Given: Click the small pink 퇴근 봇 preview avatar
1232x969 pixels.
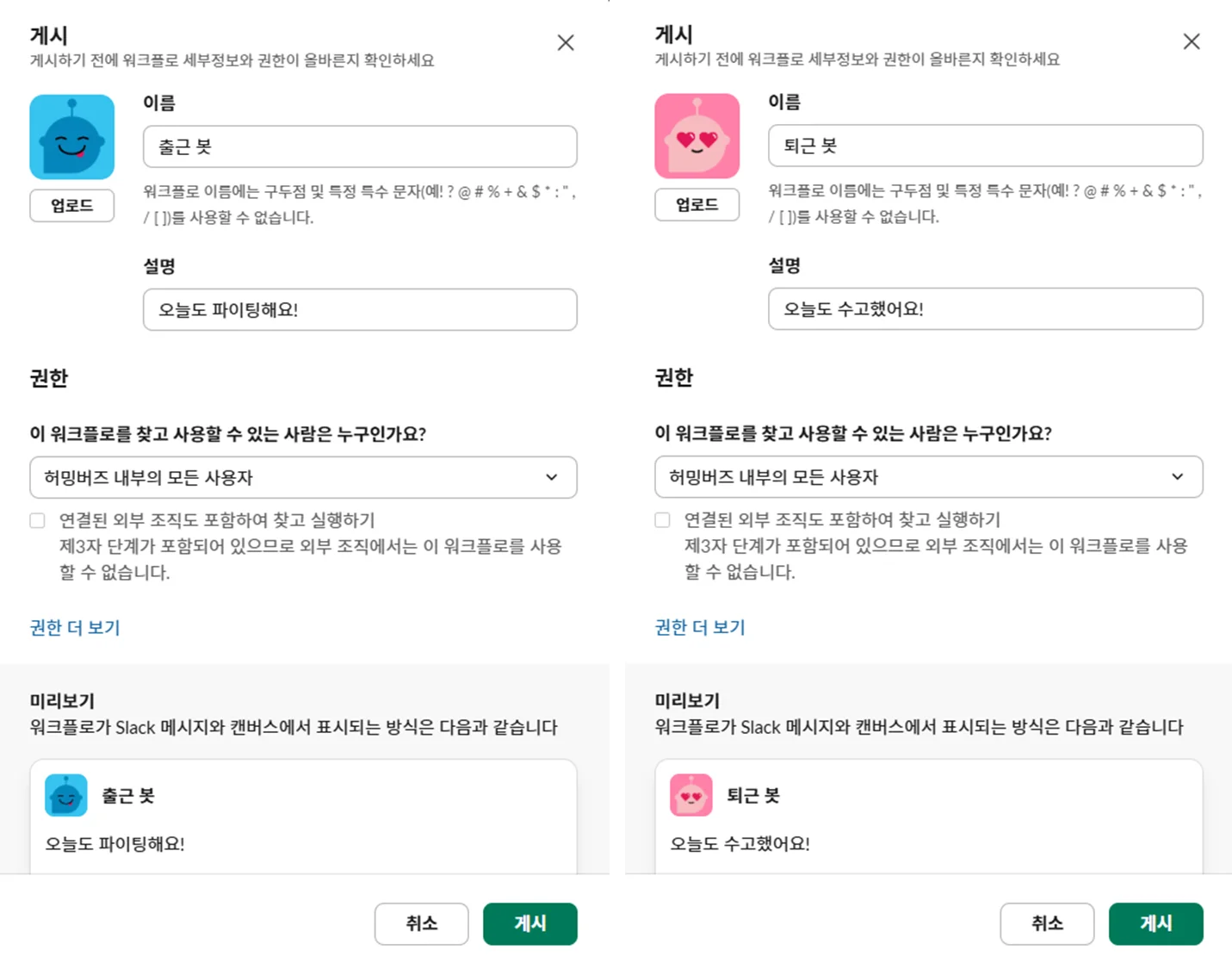Looking at the screenshot, I should pyautogui.click(x=691, y=795).
